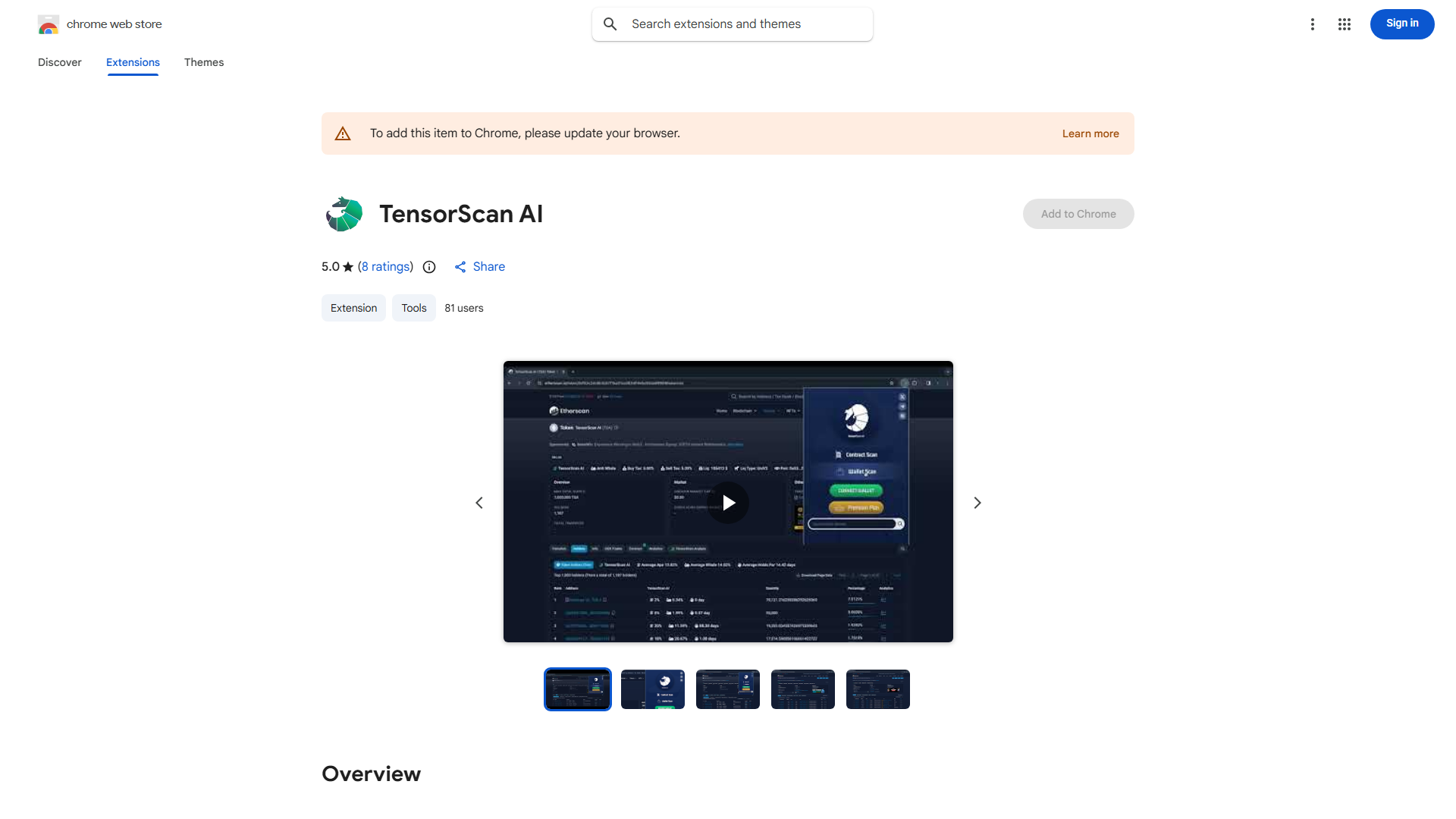The height and width of the screenshot is (819, 1456).
Task: Open the 8 ratings link
Action: click(385, 266)
